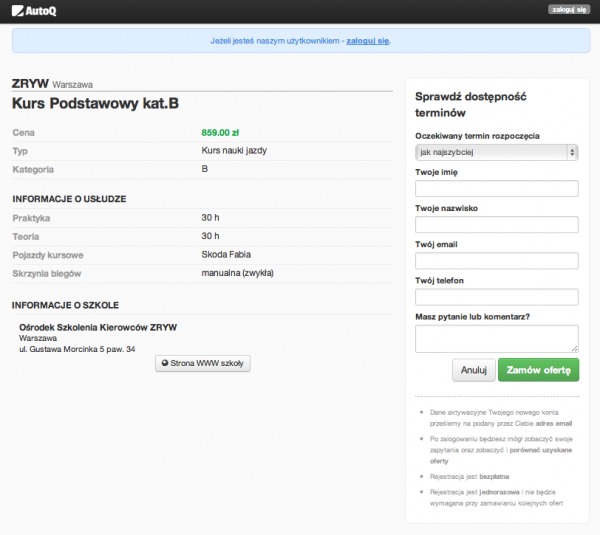Click the question or comment textarea
This screenshot has width=600, height=535.
(496, 339)
